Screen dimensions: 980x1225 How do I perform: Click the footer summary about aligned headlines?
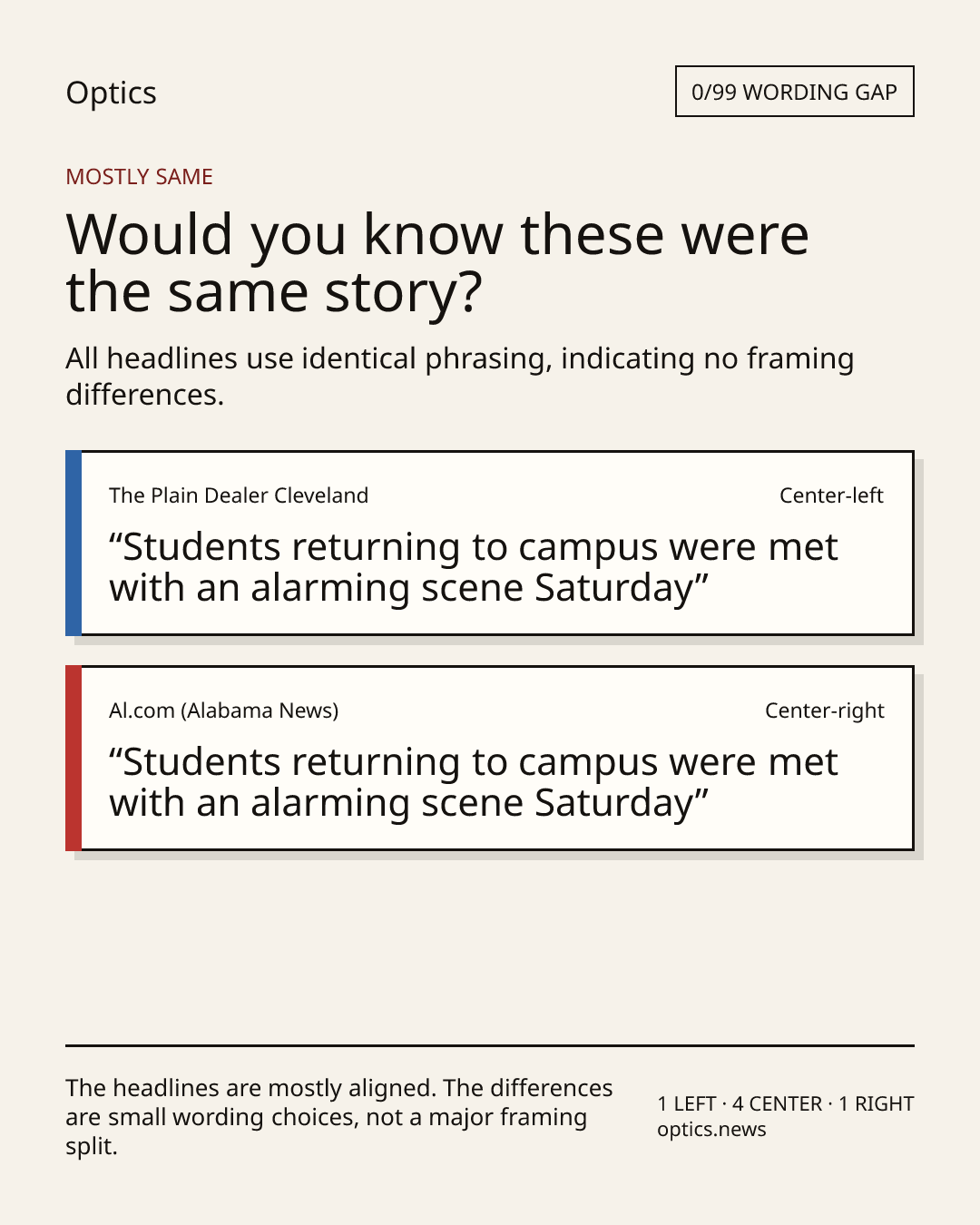click(339, 1117)
